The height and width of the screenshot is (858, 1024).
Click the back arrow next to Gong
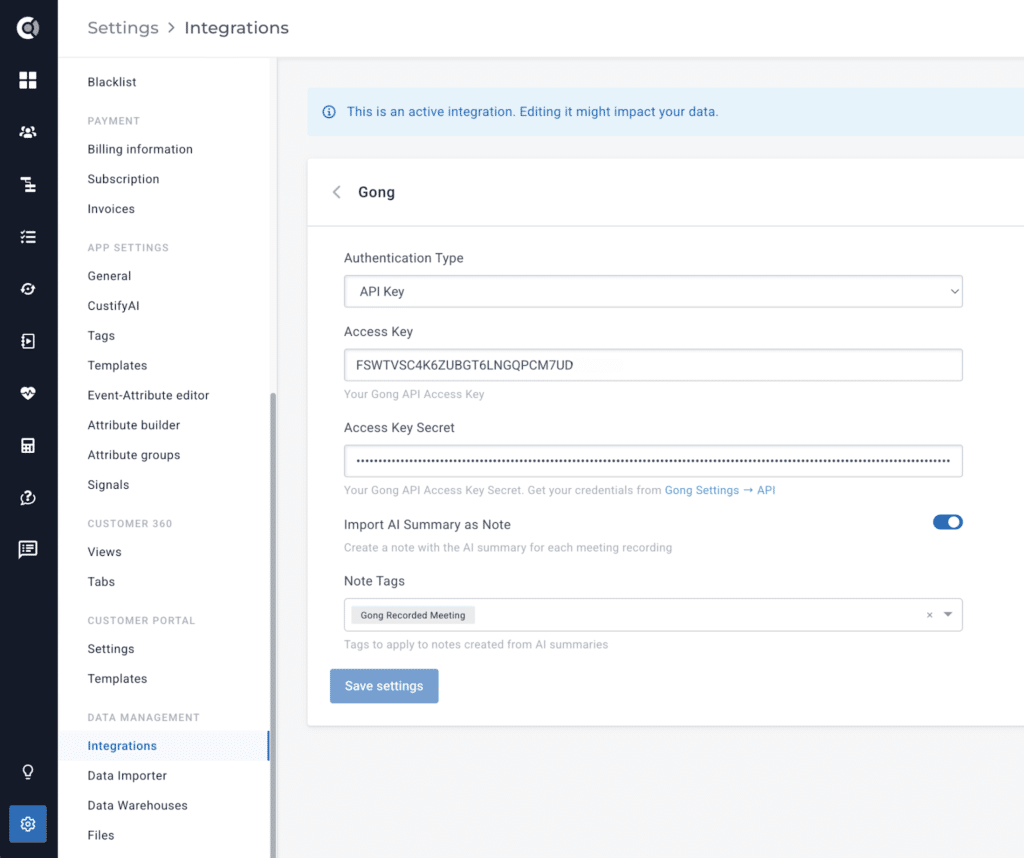click(336, 192)
